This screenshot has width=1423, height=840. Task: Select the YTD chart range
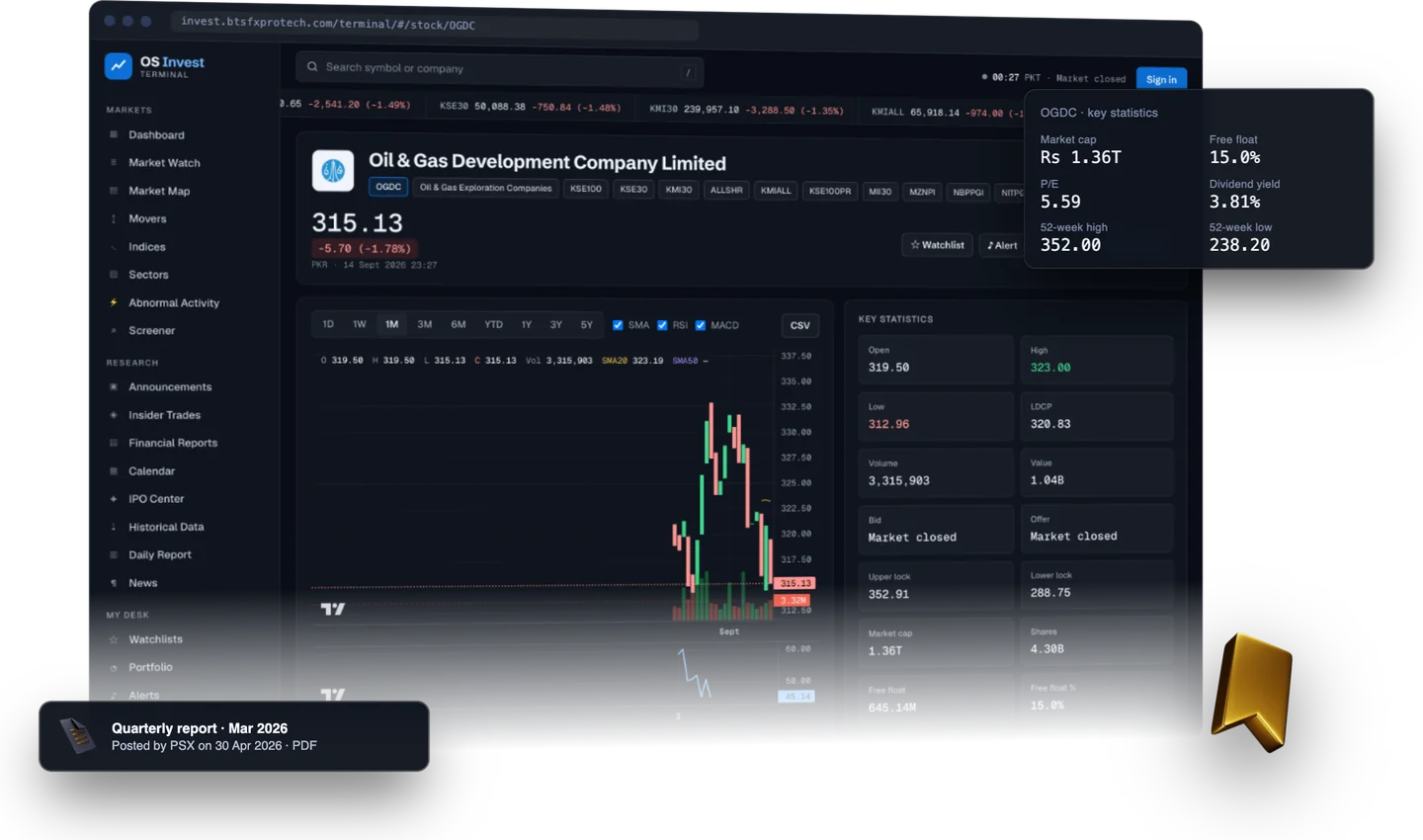click(x=493, y=324)
